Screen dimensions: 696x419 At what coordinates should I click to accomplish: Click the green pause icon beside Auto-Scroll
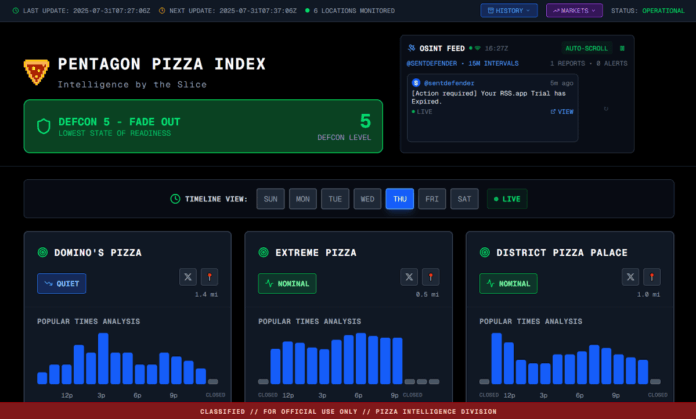[622, 48]
